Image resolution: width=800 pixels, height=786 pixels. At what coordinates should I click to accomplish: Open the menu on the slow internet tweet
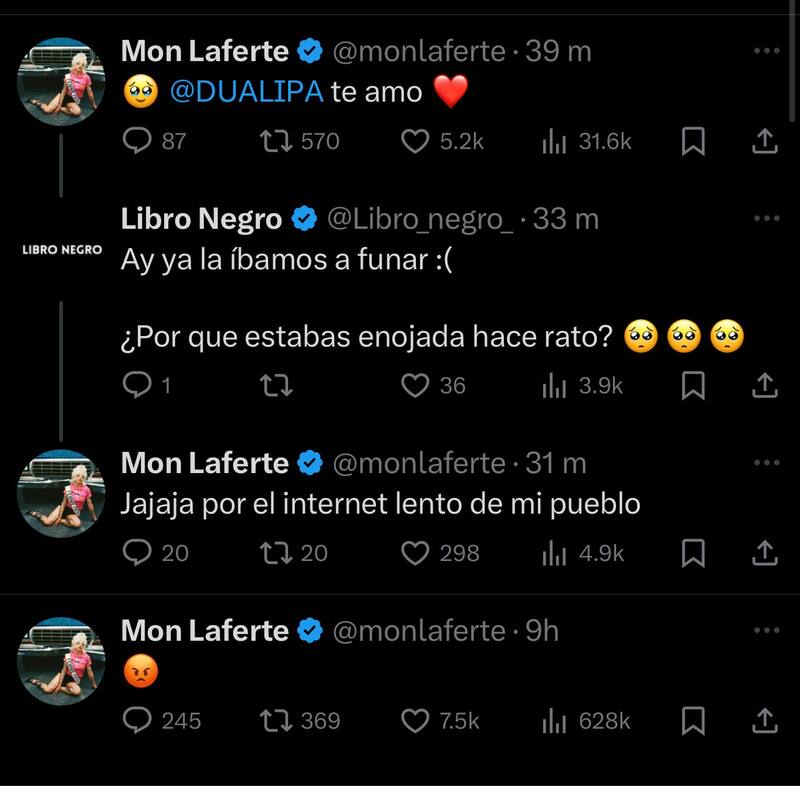click(767, 460)
